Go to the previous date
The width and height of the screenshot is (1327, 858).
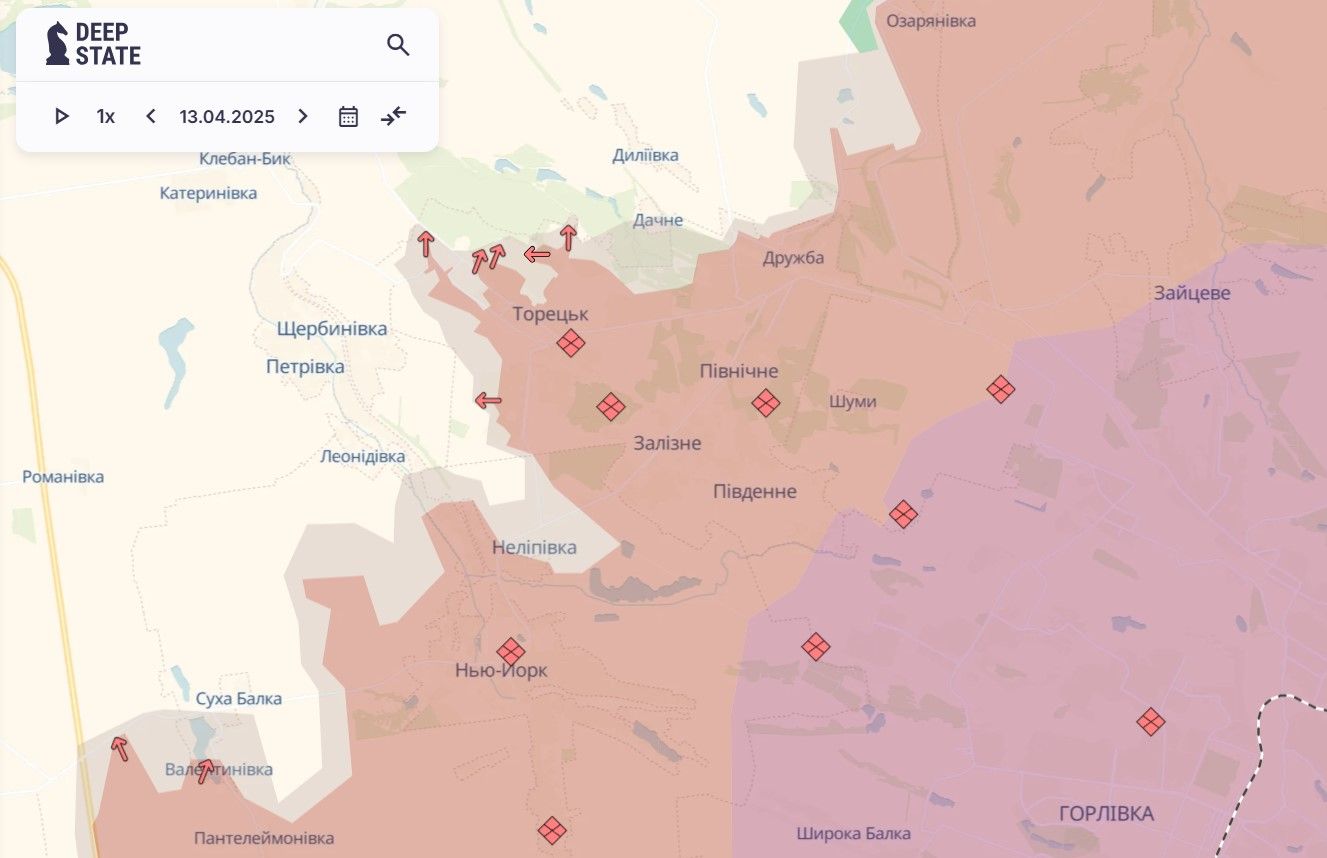(x=151, y=117)
